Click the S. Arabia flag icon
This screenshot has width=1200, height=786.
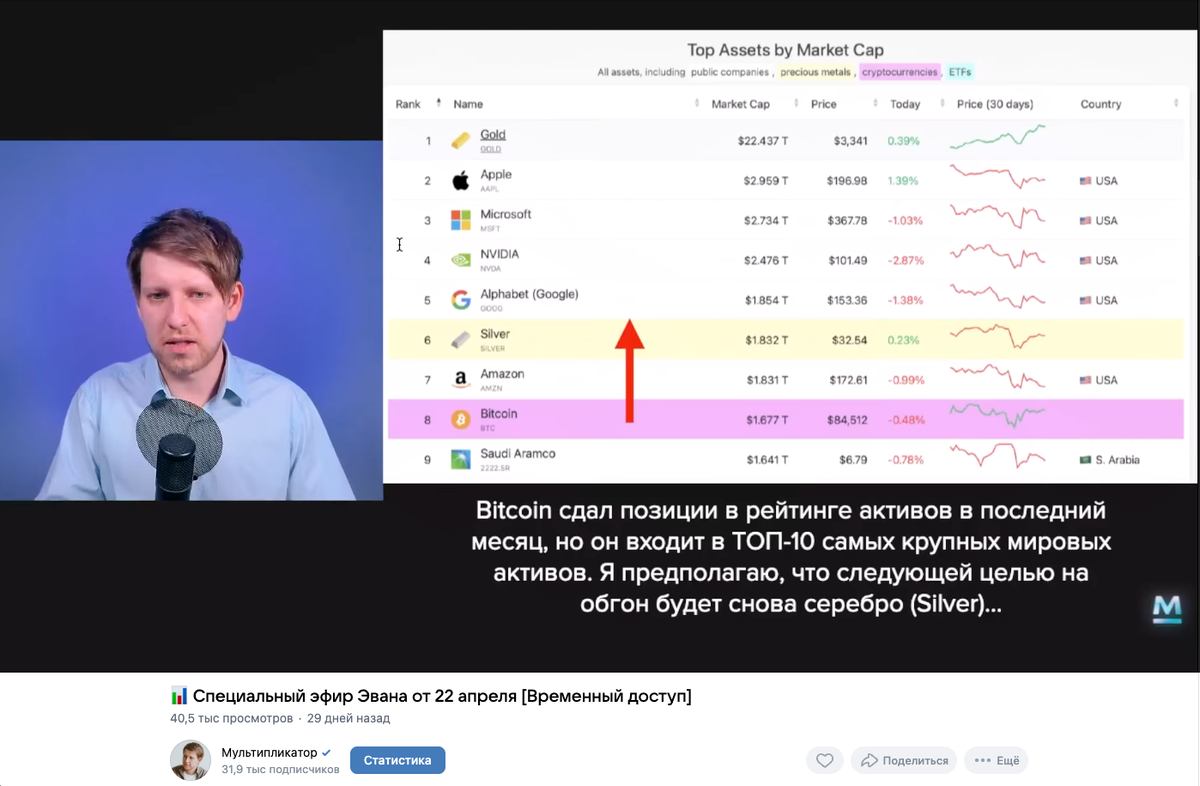[x=1085, y=460]
